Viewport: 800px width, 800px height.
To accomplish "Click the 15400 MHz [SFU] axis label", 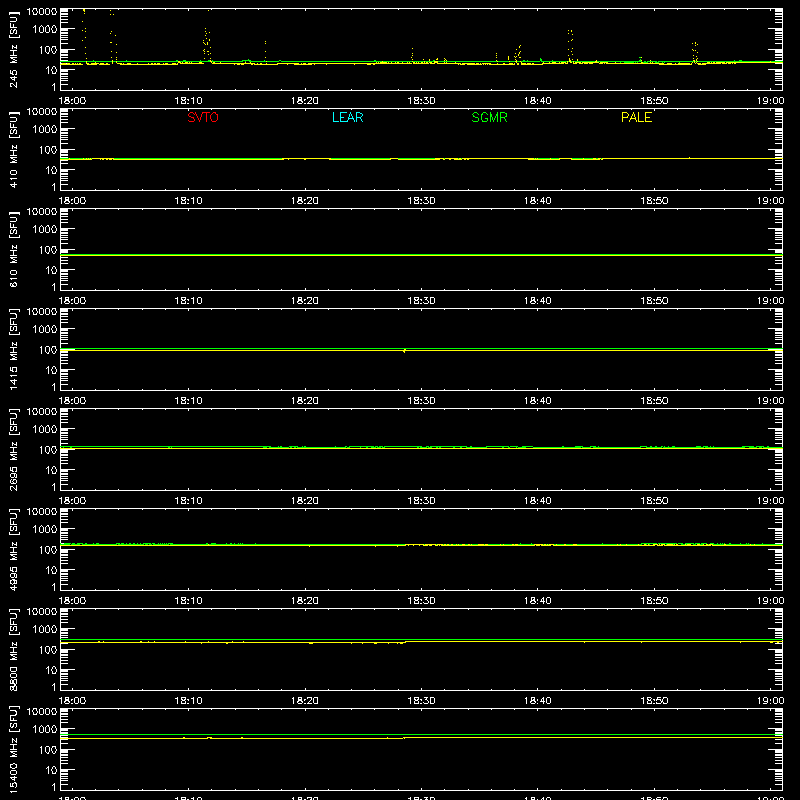I will tap(13, 749).
